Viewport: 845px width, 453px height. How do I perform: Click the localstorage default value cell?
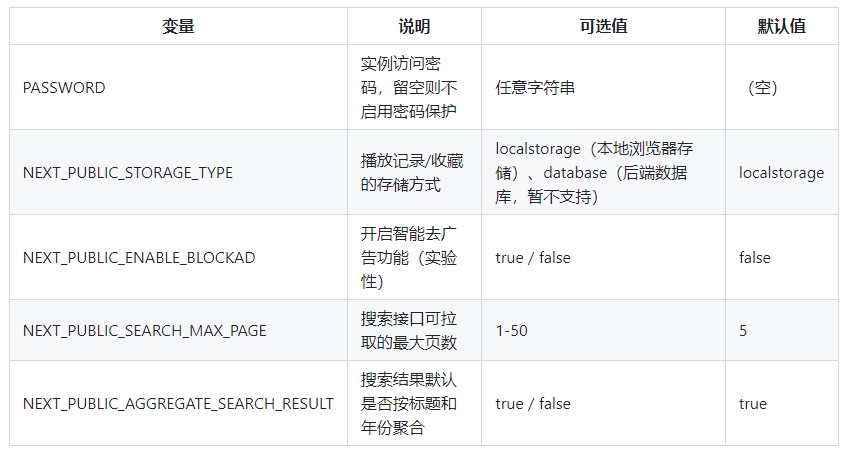(x=782, y=173)
